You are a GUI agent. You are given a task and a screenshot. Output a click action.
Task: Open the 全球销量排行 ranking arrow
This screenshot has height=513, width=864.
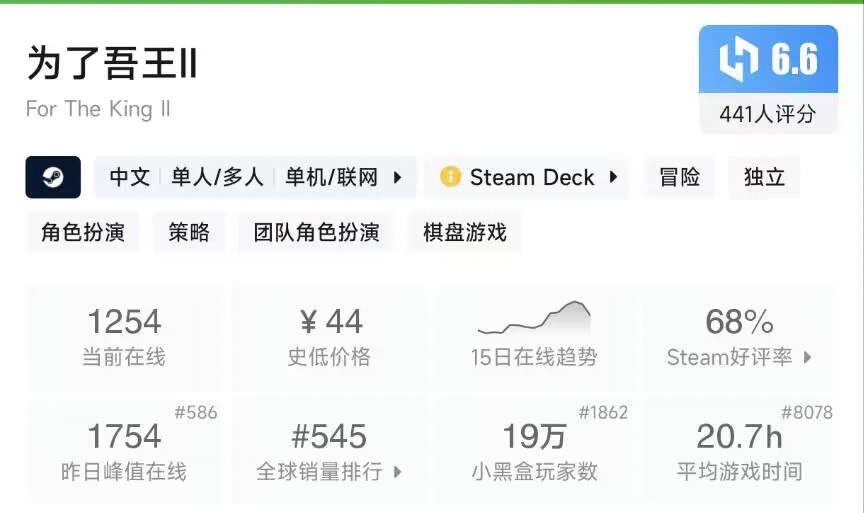(x=397, y=472)
